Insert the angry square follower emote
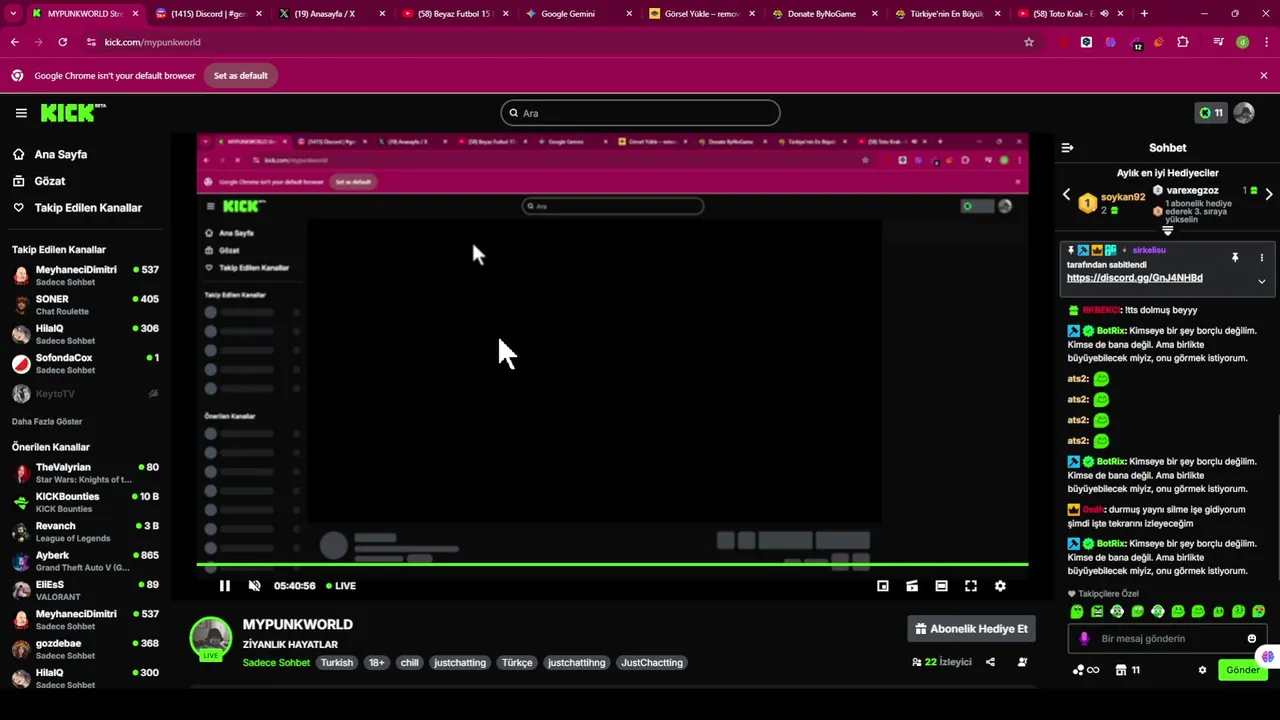 (x=1097, y=611)
